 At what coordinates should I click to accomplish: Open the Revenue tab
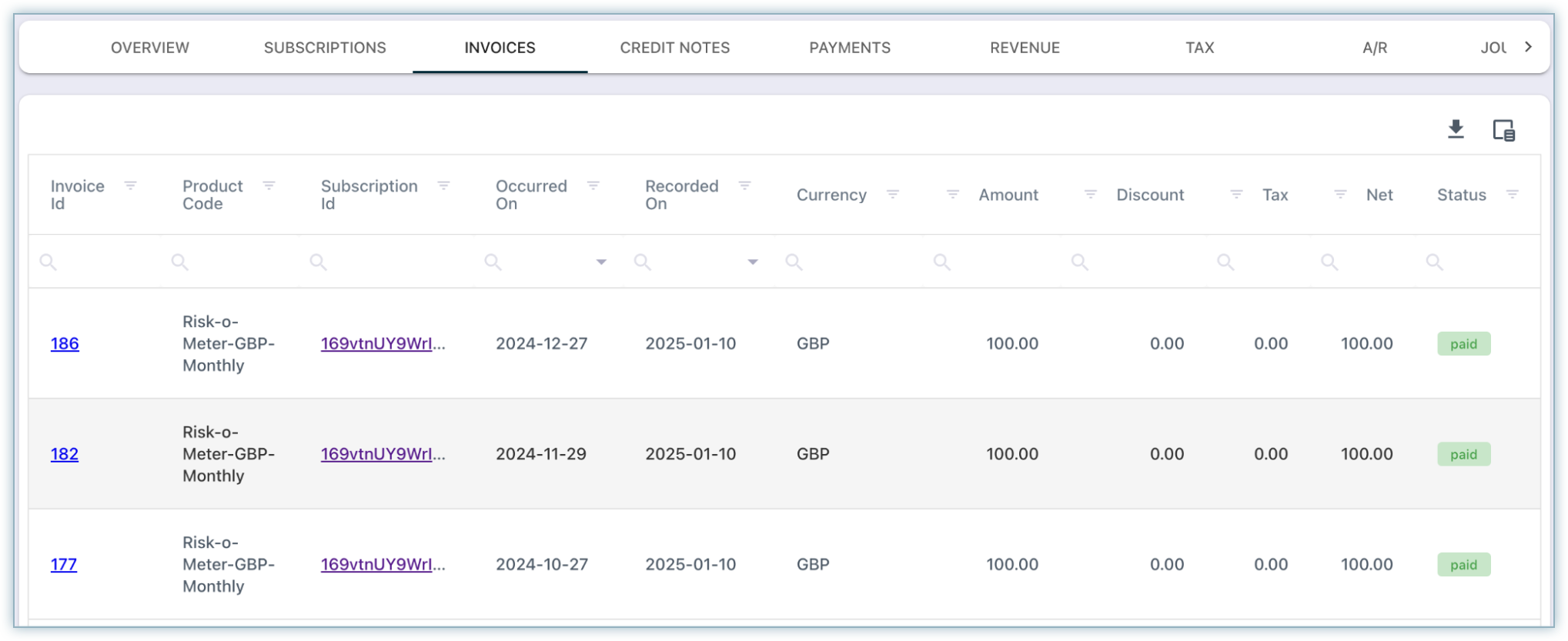[1025, 48]
